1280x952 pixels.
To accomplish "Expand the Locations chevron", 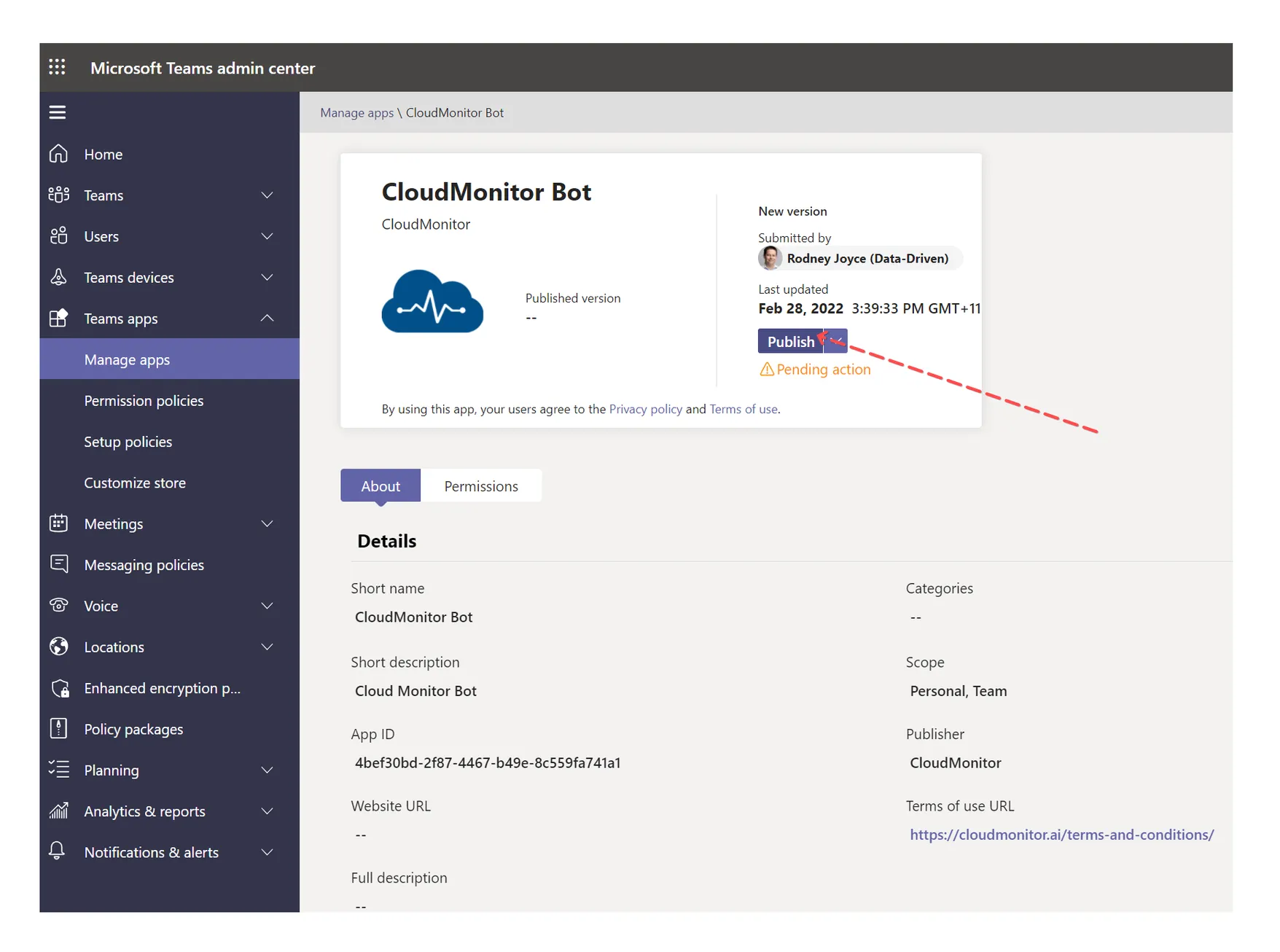I will (268, 647).
